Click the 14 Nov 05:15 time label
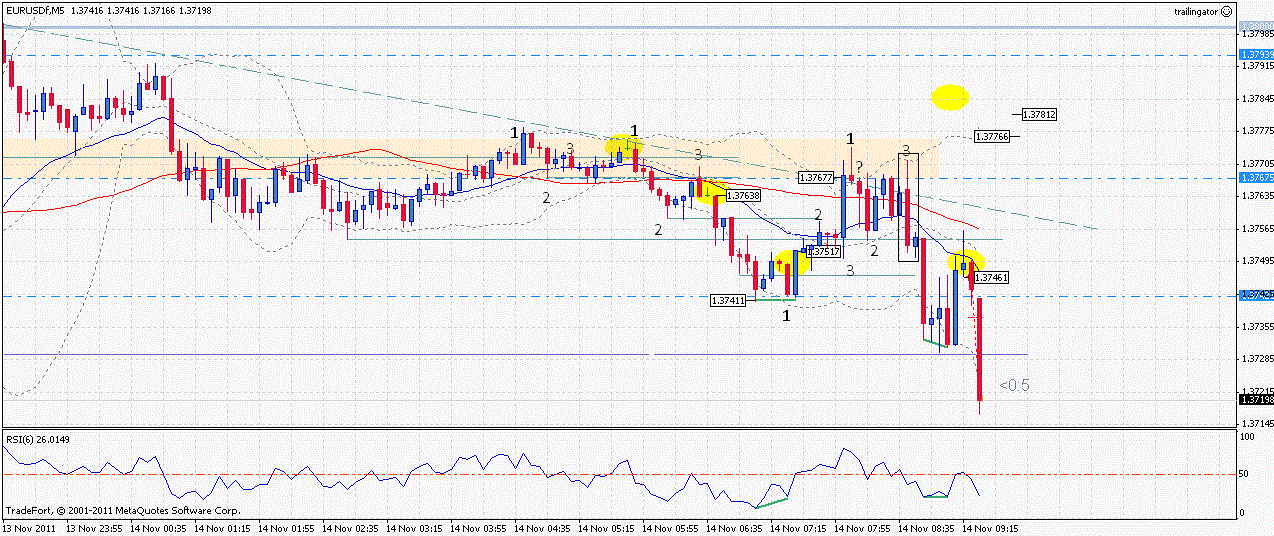1274x536 pixels. pos(605,527)
